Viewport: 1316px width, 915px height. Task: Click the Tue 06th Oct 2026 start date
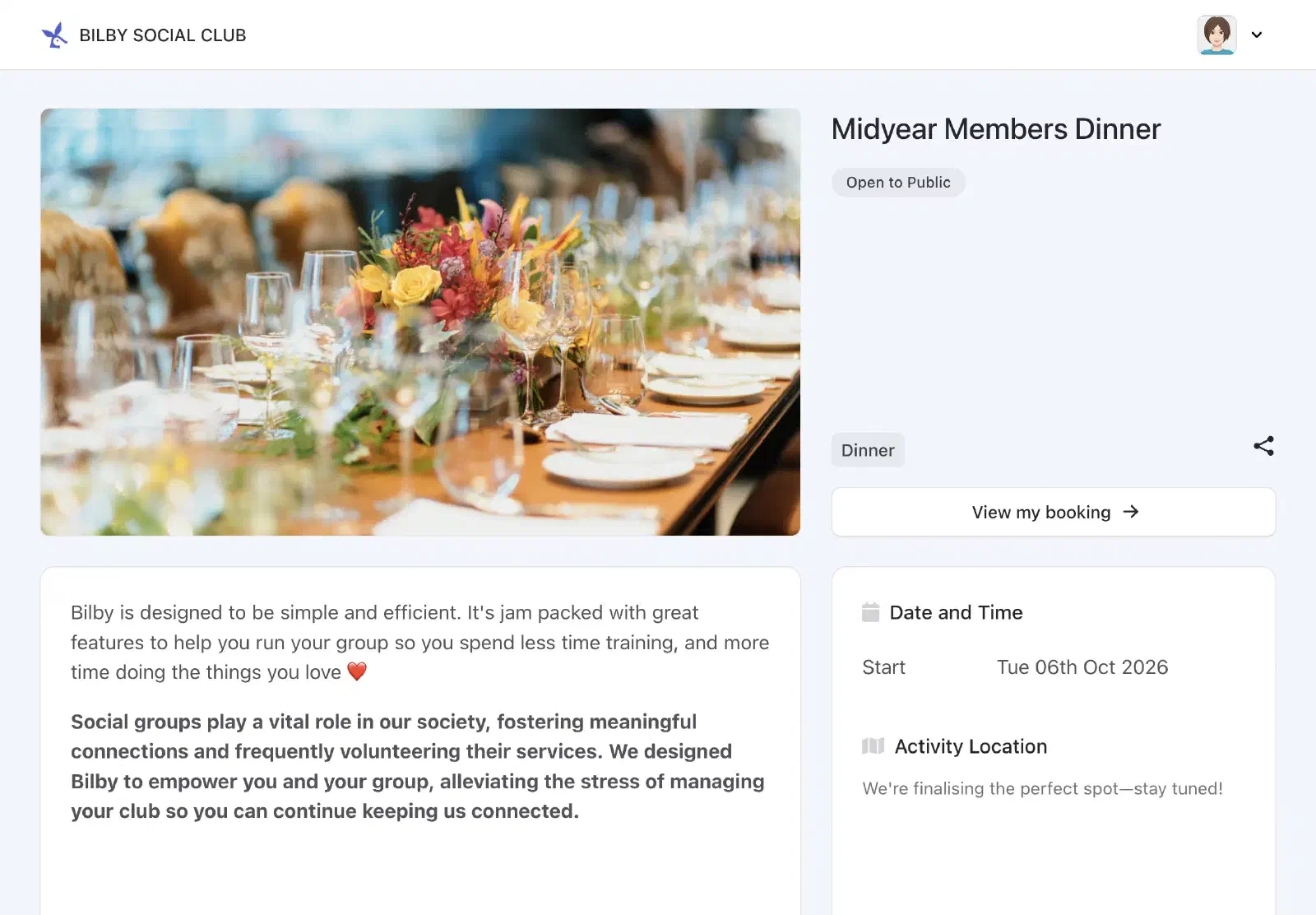1082,667
